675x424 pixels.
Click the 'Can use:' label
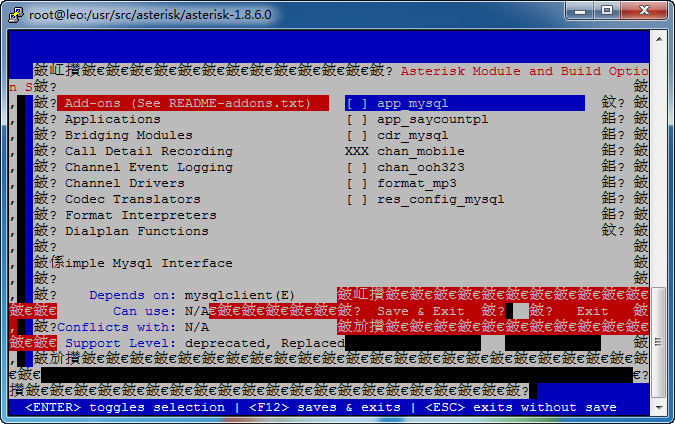[145, 311]
